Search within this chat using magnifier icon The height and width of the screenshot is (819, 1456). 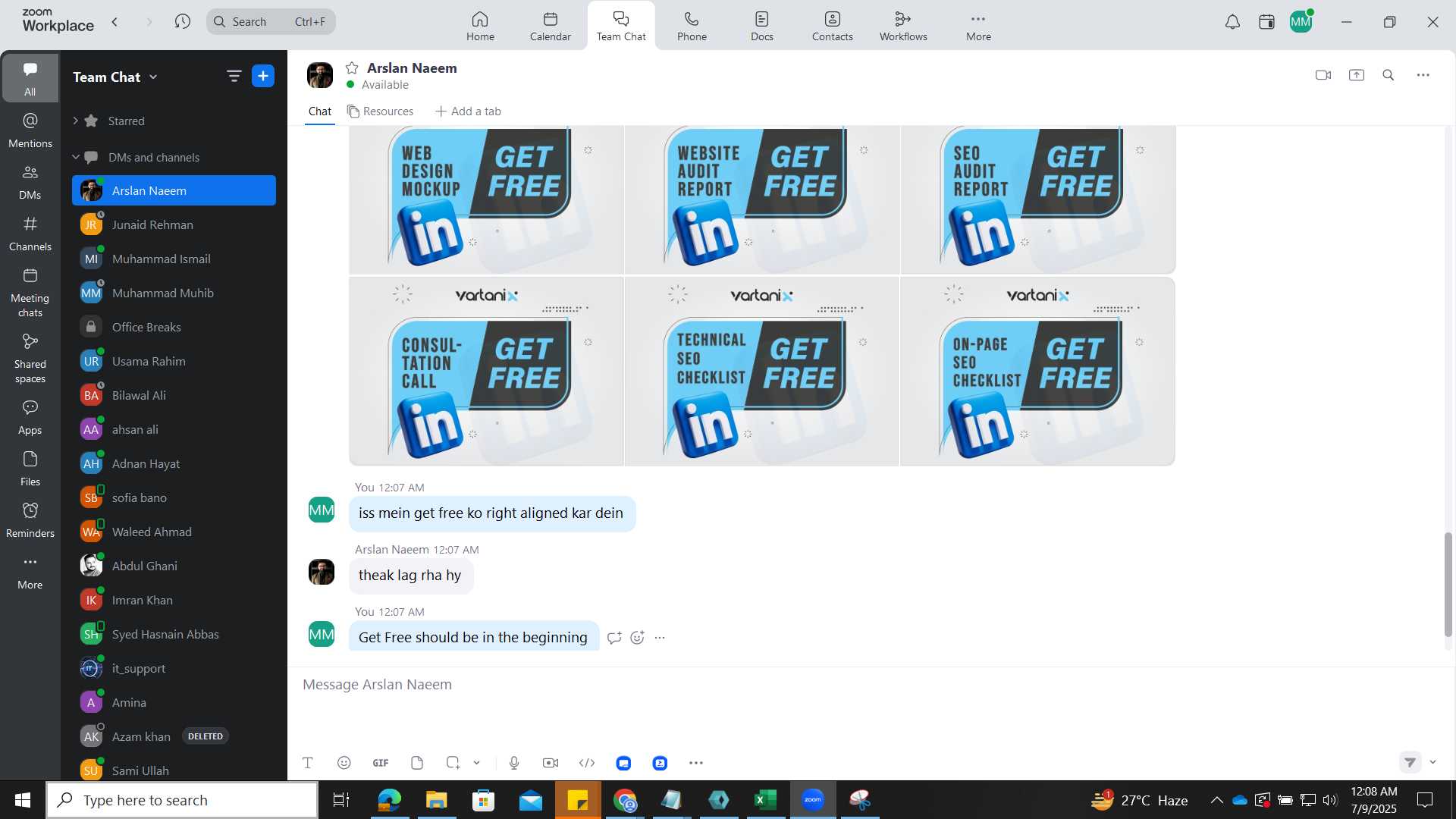[x=1389, y=75]
